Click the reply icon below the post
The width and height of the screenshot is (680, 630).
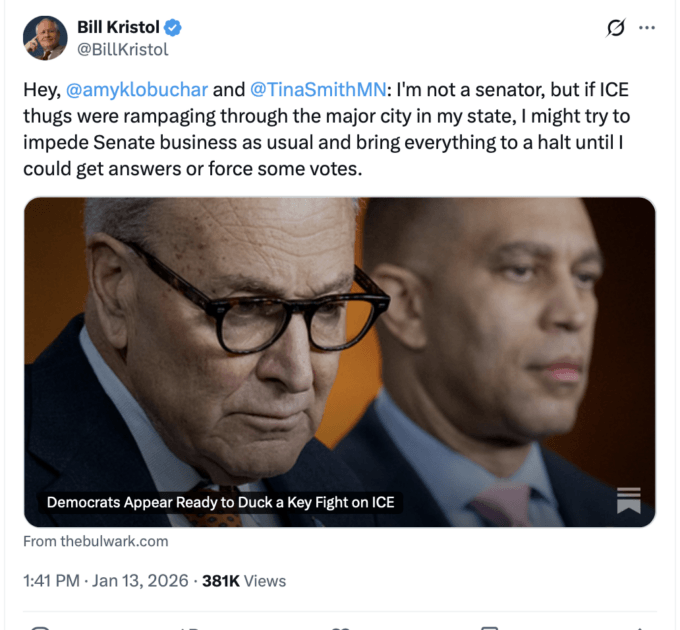click(x=40, y=626)
